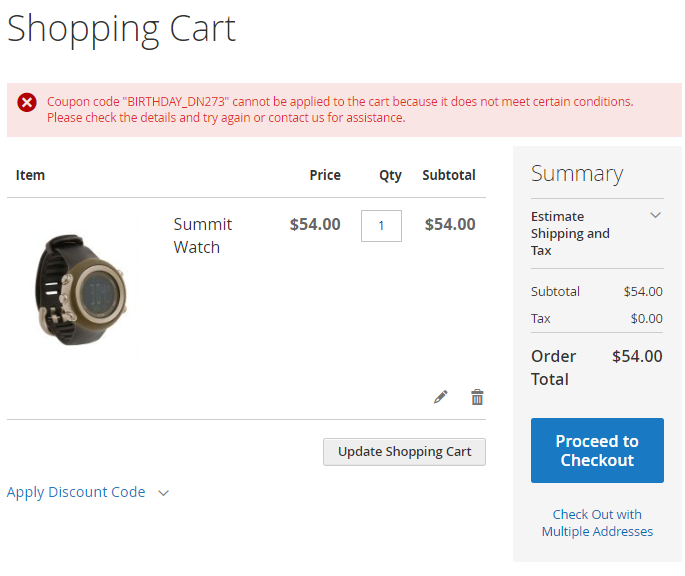Viewport: 685px width, 576px height.
Task: Expand the Estimate Shipping and Tax chevron
Action: point(655,215)
